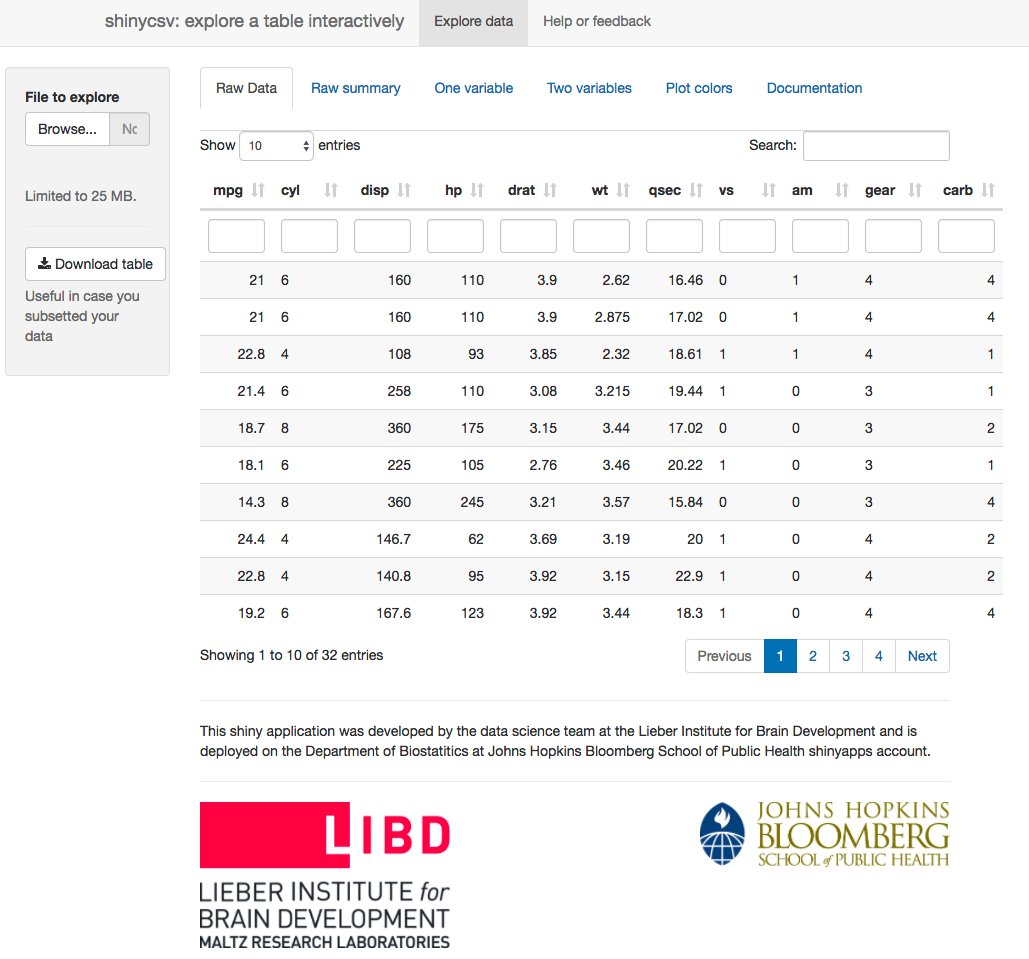The image size is (1029, 959).
Task: Sort table by am column arrows
Action: 842,190
